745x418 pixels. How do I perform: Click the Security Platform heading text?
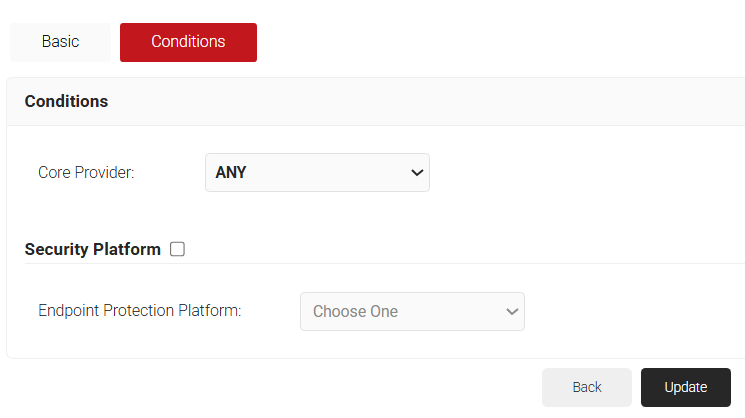click(x=92, y=249)
